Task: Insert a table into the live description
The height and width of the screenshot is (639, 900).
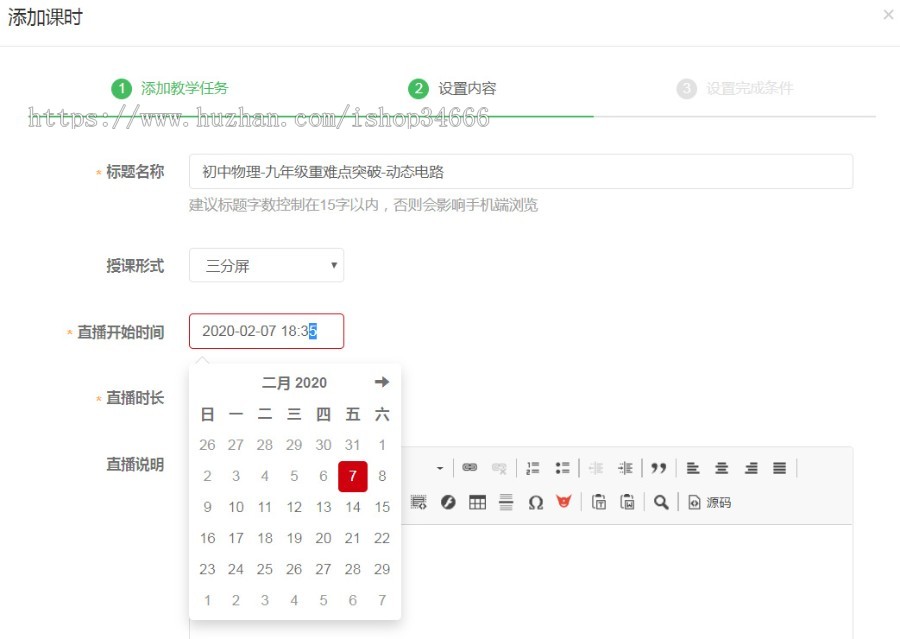Action: click(x=477, y=502)
